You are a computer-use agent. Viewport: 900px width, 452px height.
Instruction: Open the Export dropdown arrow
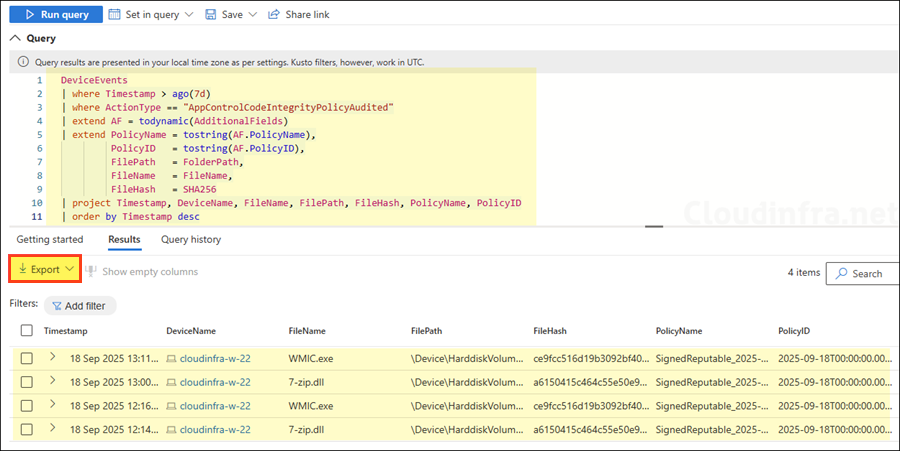click(x=70, y=270)
